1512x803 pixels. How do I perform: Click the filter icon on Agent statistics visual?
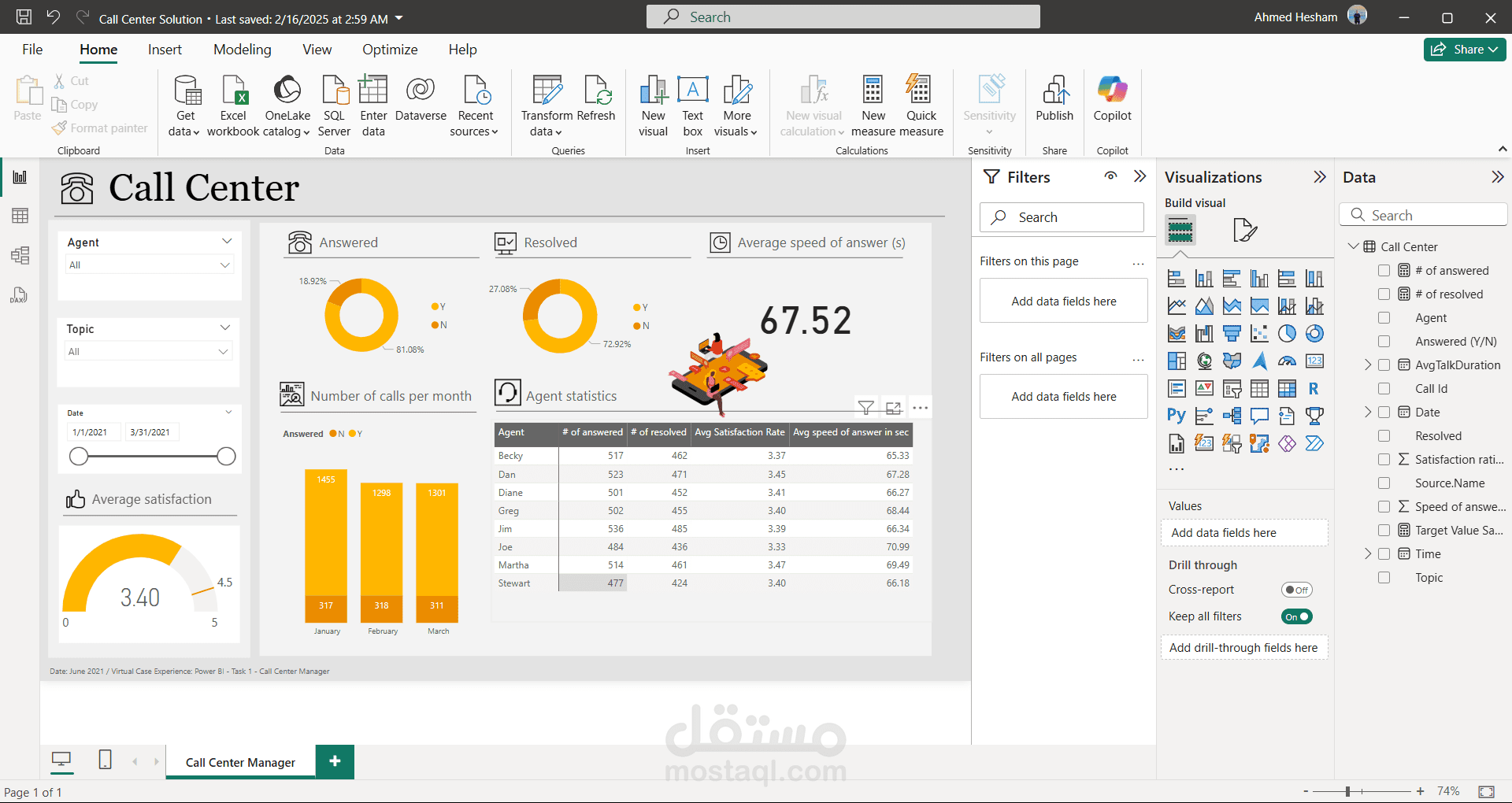866,408
